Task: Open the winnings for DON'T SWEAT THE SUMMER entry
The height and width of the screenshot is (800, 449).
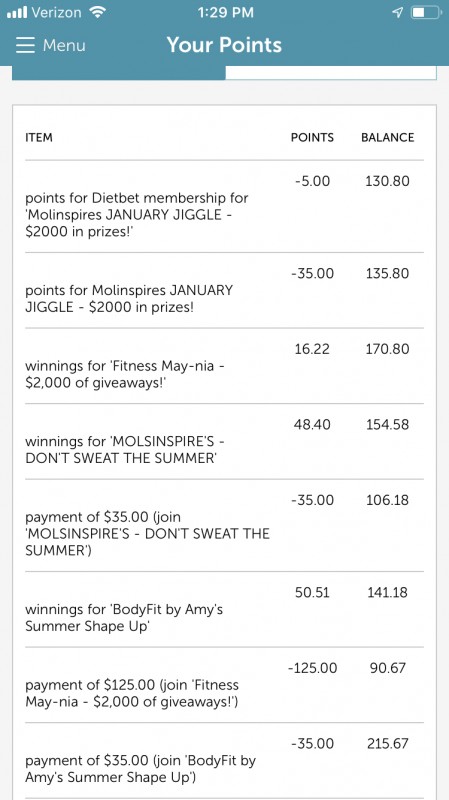Action: tap(224, 441)
